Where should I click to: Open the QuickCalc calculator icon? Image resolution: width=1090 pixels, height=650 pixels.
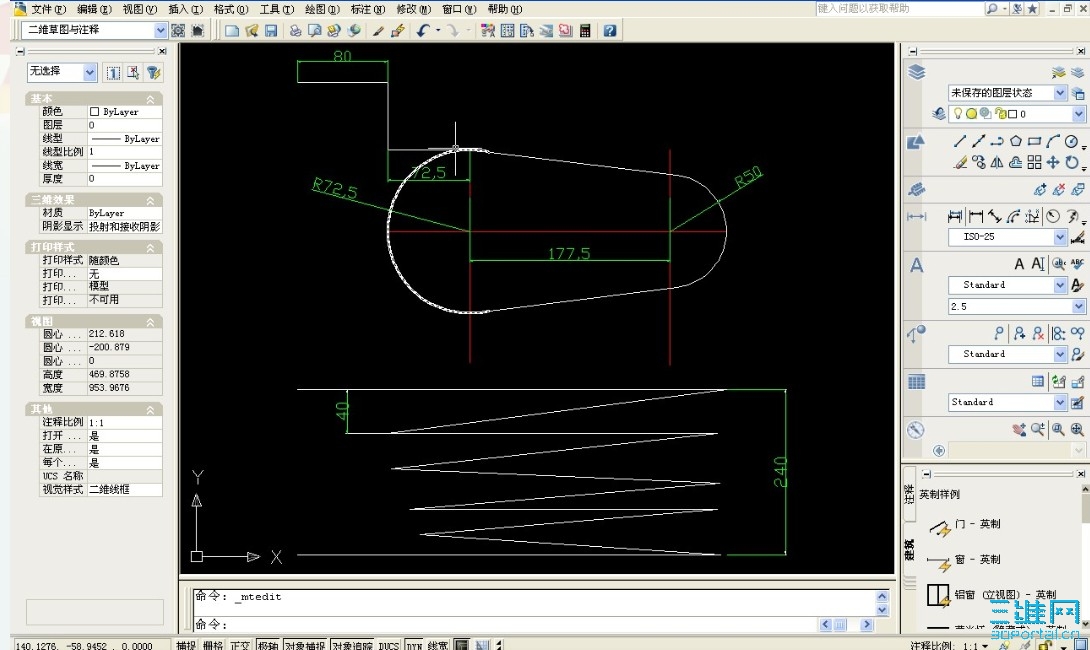coord(585,31)
